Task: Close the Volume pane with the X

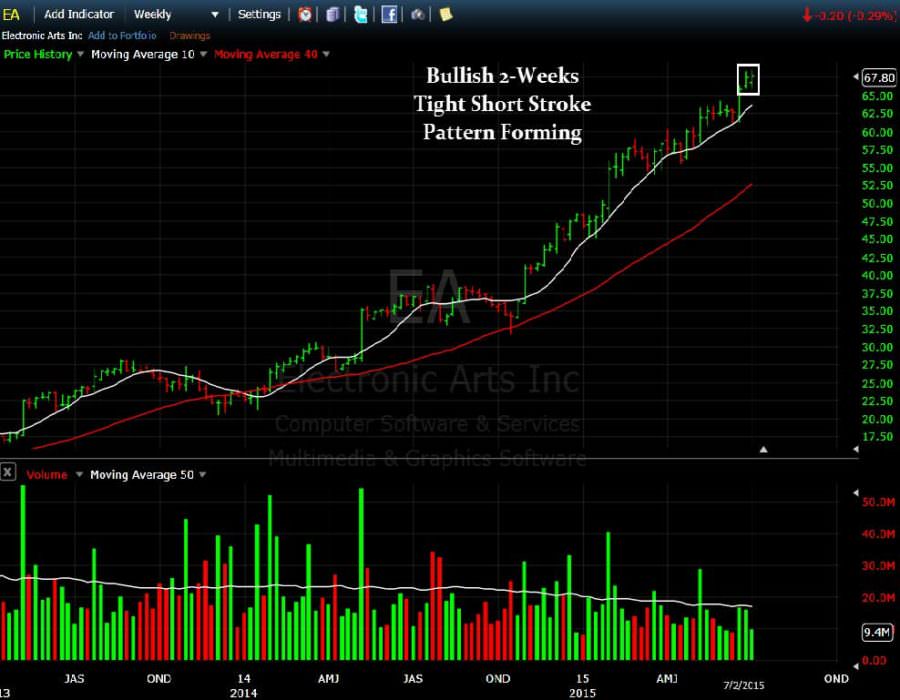Action: (7, 473)
